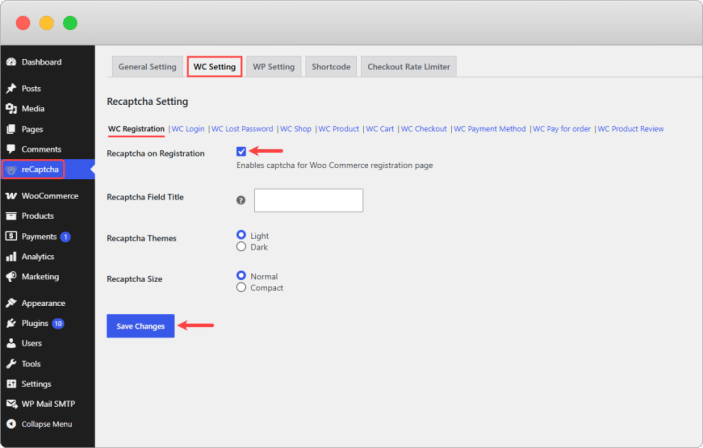
Task: Open the Media library icon
Action: [11, 109]
